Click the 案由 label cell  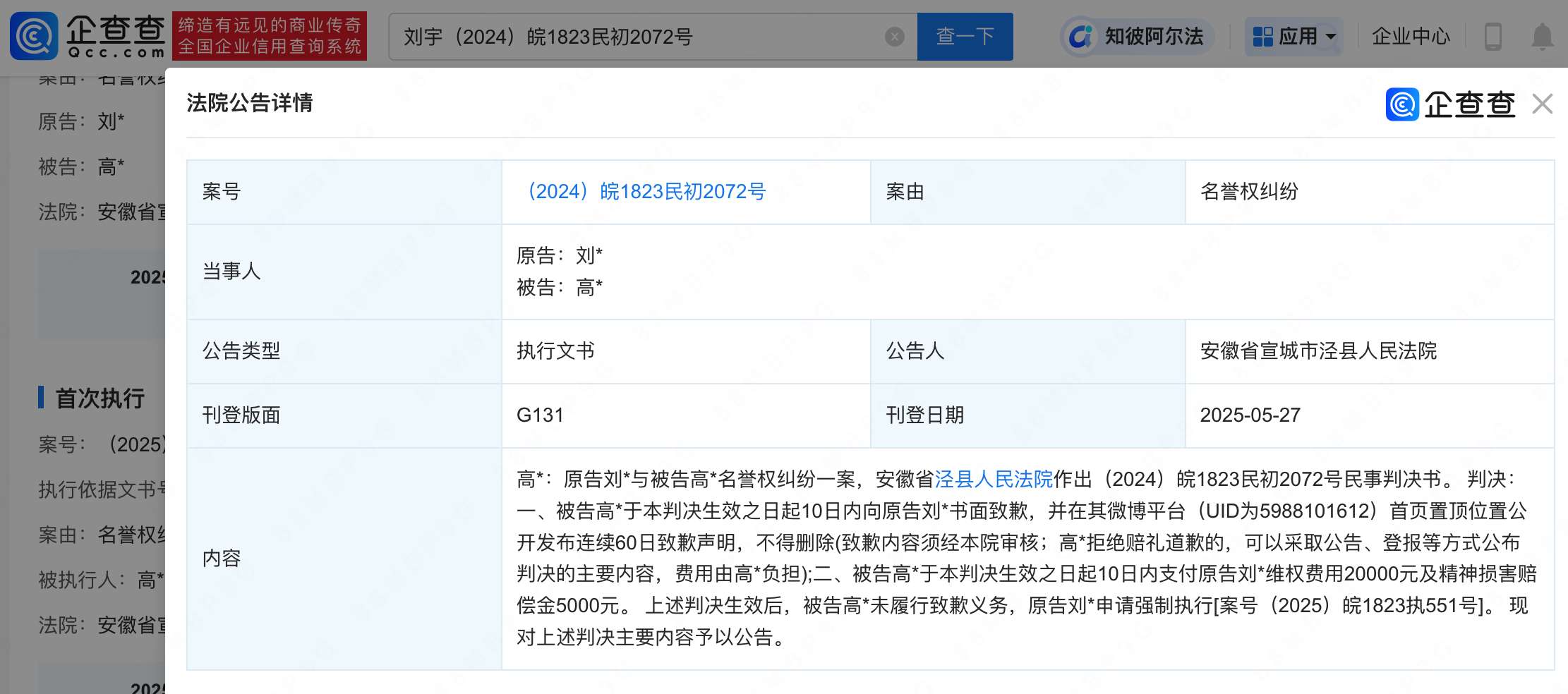coord(1028,192)
